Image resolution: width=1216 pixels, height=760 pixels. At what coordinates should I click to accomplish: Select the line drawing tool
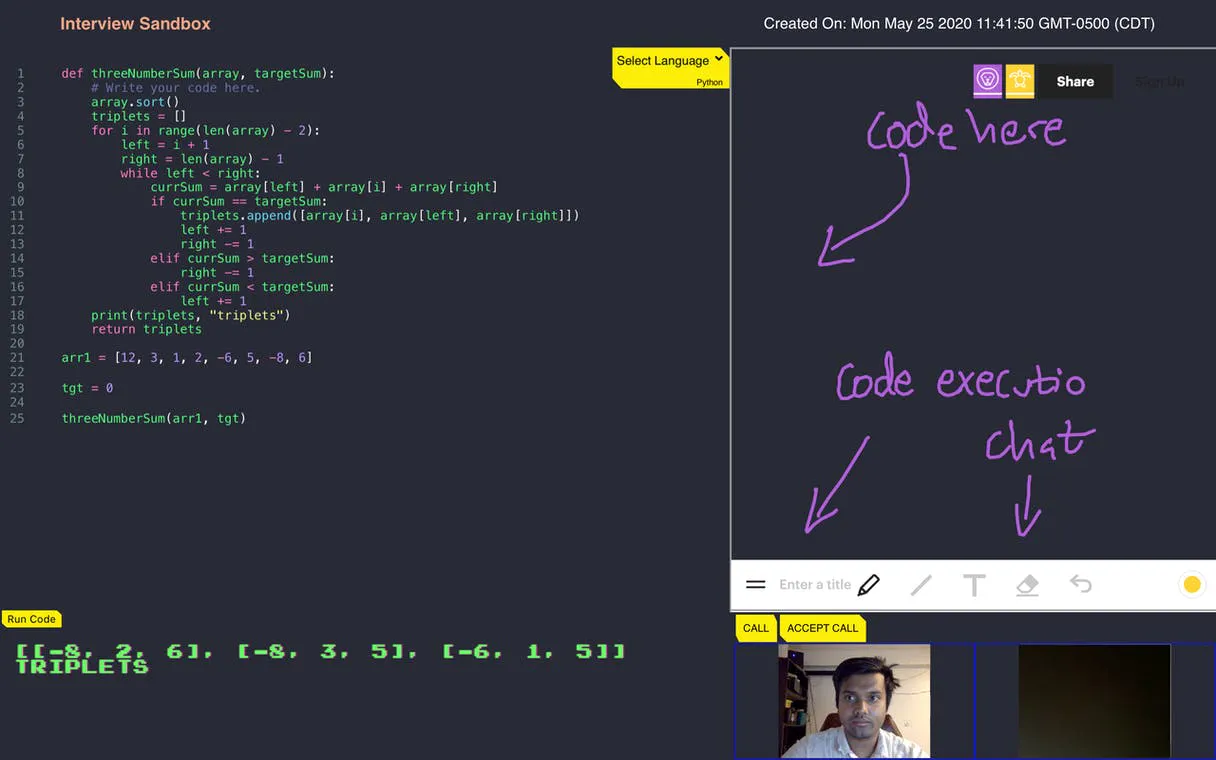(921, 585)
